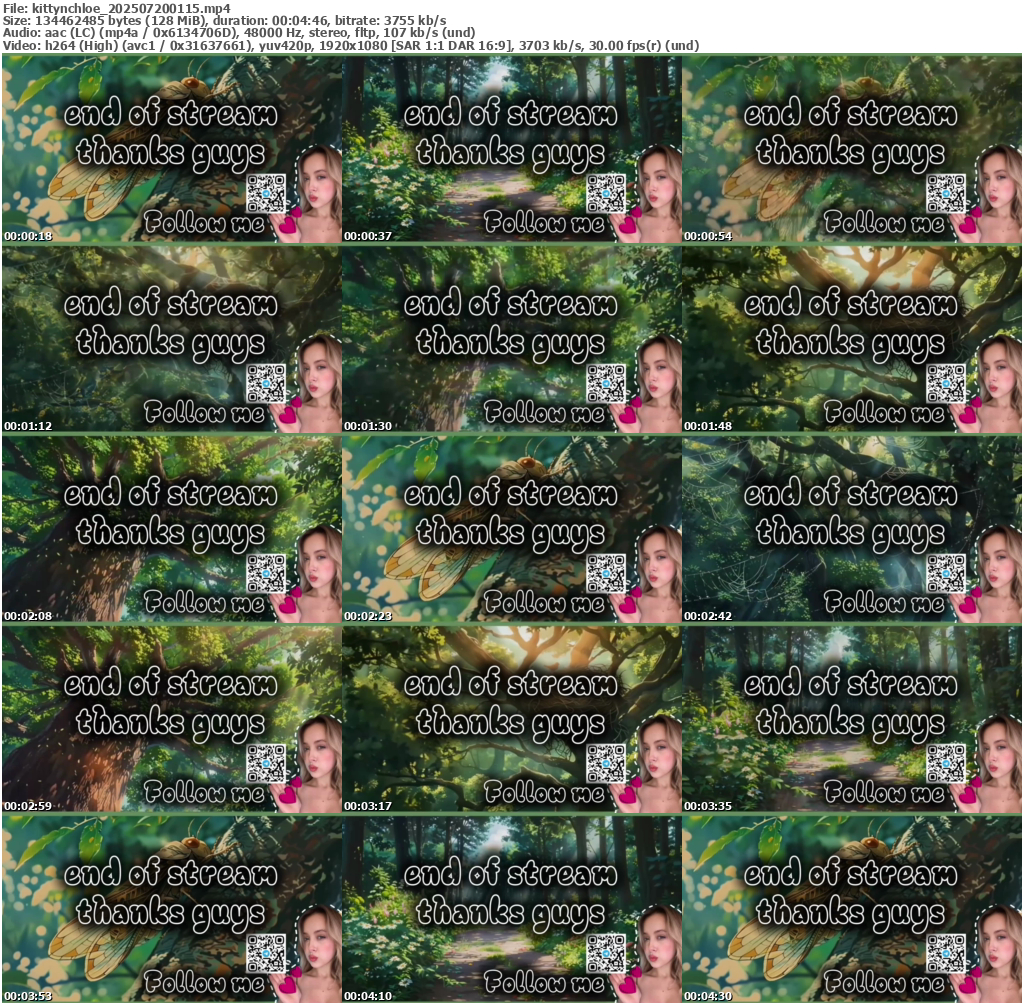This screenshot has height=1003, width=1024.
Task: Click the 'Size: 134462485 bytes' header line
Action: click(225, 20)
